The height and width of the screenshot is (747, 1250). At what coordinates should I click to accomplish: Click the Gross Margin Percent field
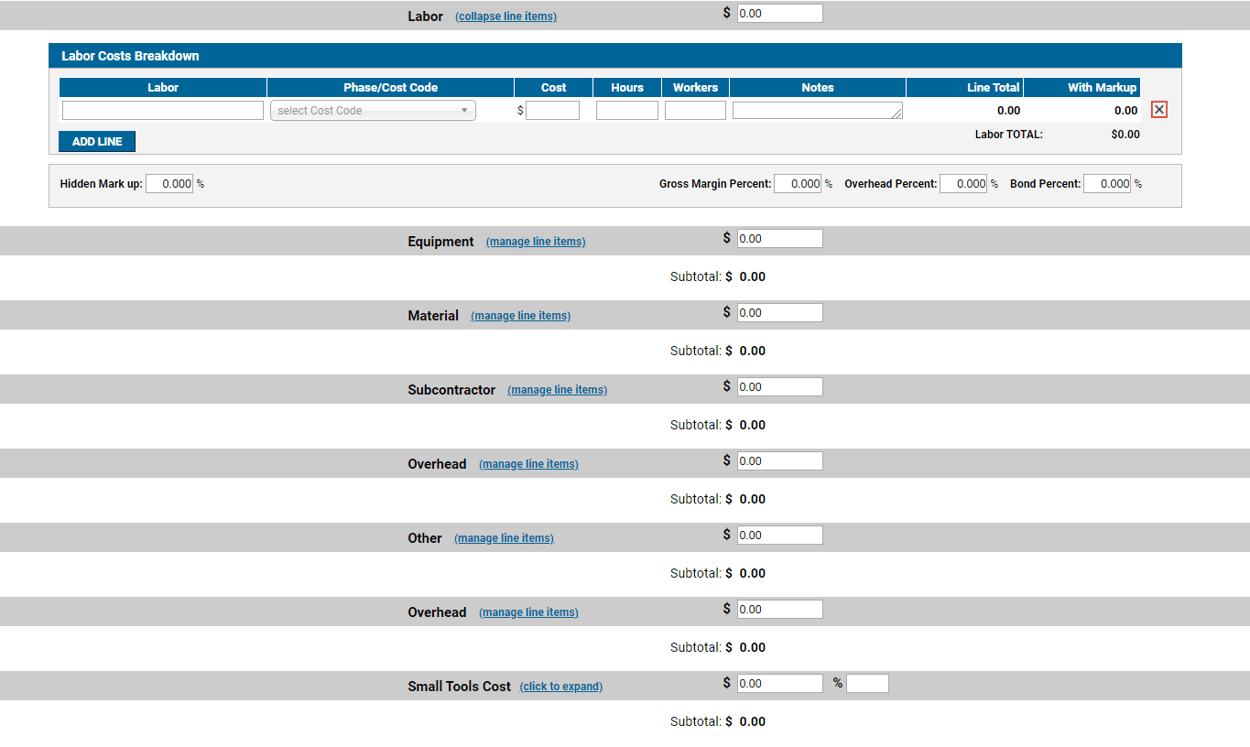click(798, 184)
